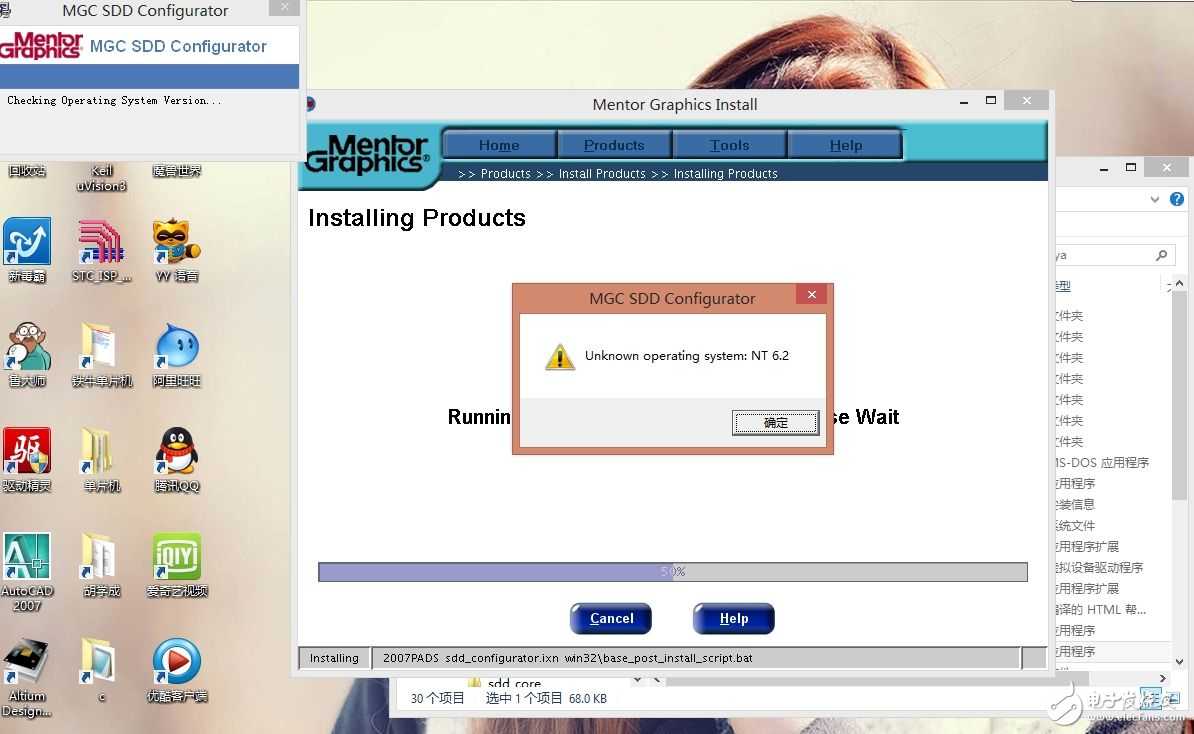Open the 单片机 folder shortcut
The height and width of the screenshot is (734, 1194).
pos(101,459)
